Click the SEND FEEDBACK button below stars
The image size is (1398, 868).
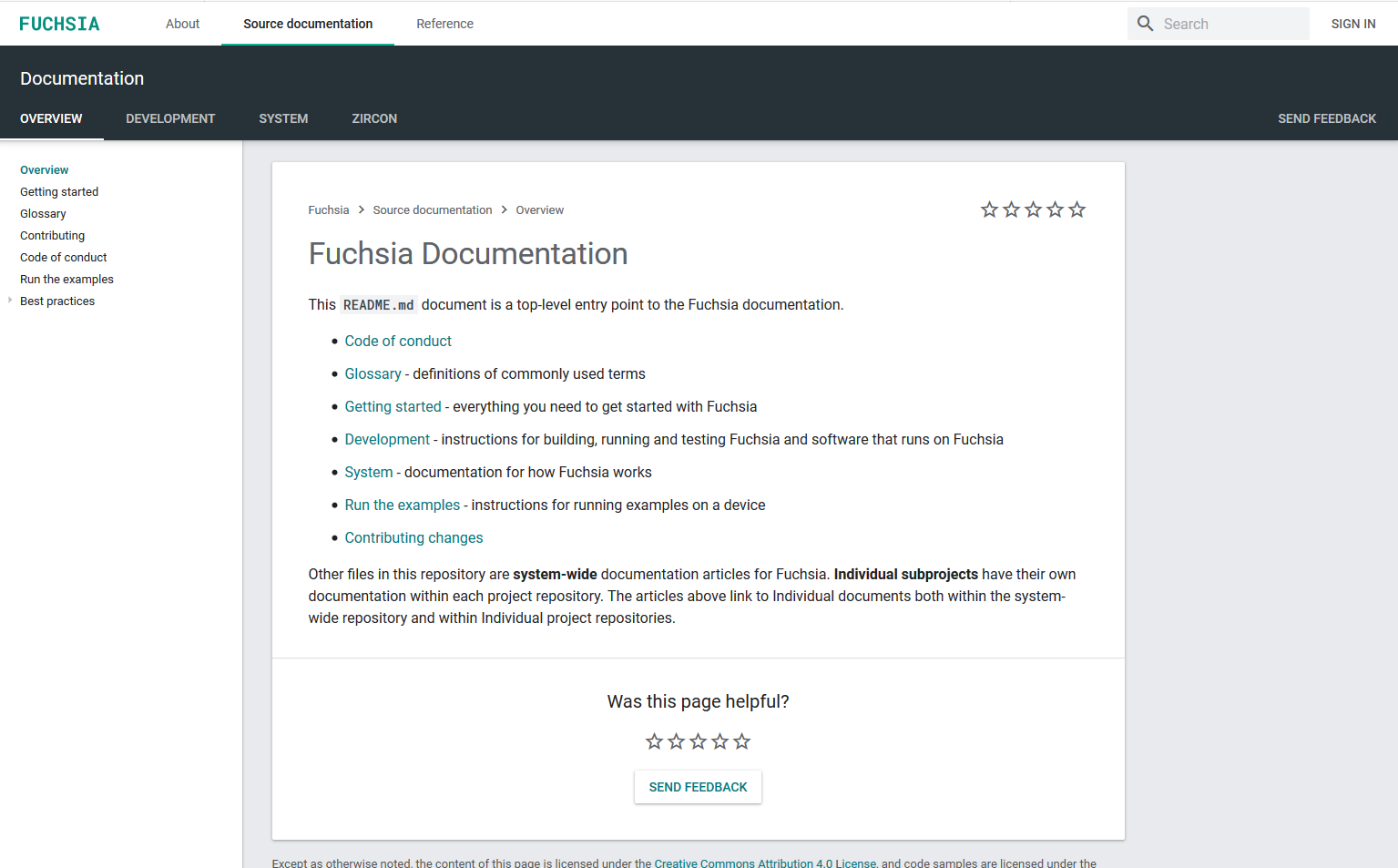(698, 787)
